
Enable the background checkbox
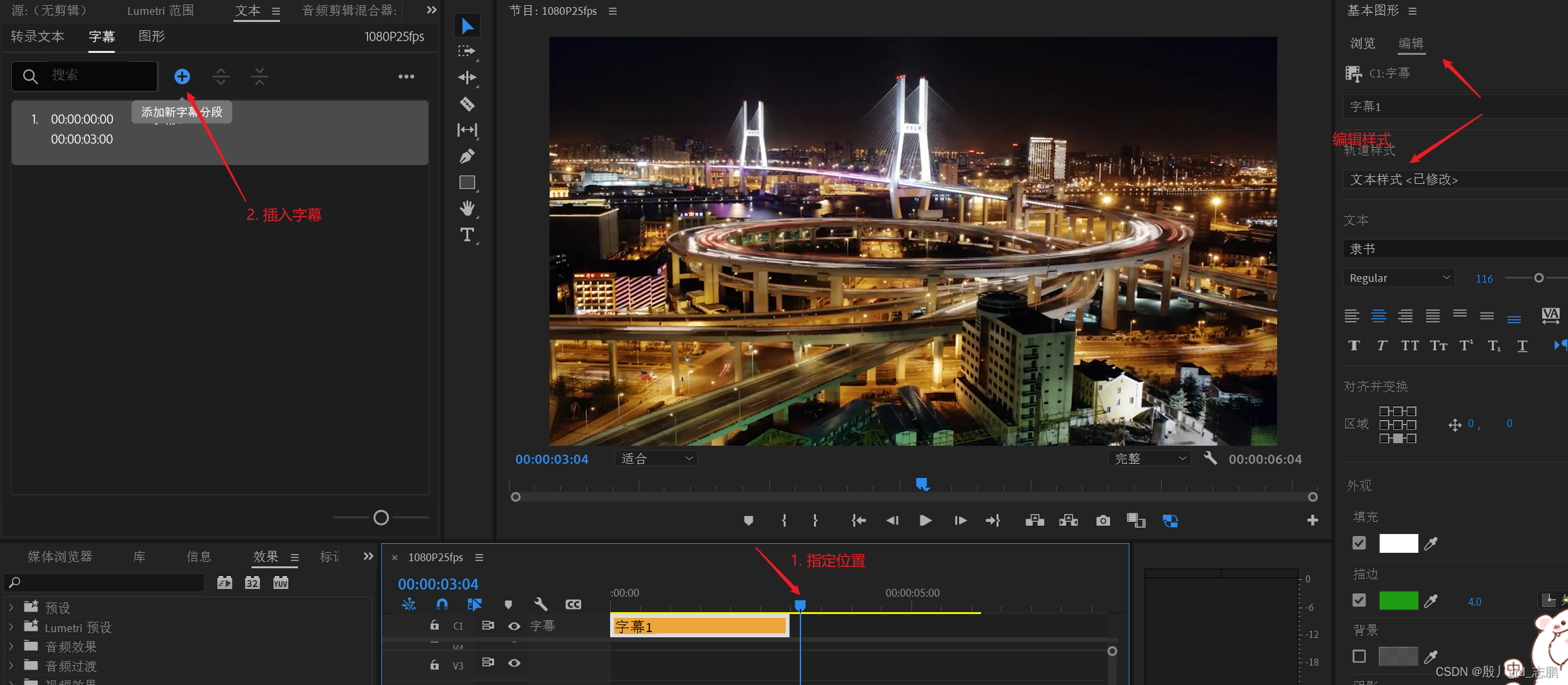[x=1359, y=656]
